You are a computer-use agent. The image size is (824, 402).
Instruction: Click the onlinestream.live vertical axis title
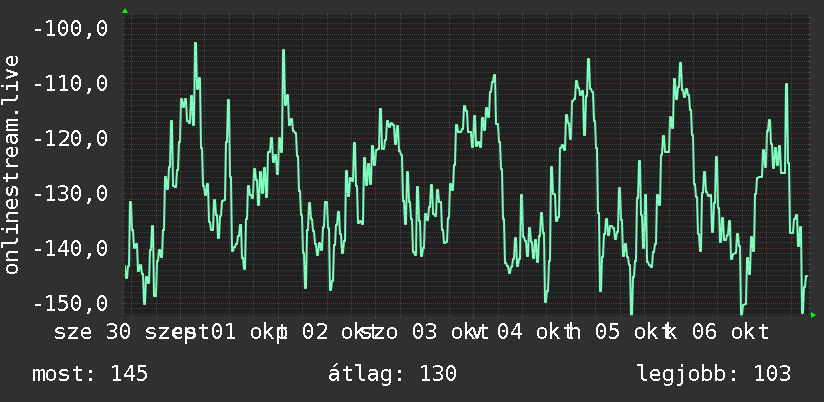(x=11, y=164)
